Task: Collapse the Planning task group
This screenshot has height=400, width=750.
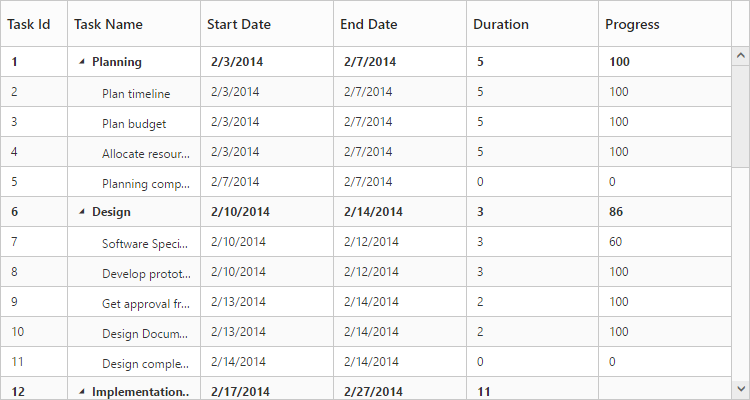Action: tap(82, 62)
